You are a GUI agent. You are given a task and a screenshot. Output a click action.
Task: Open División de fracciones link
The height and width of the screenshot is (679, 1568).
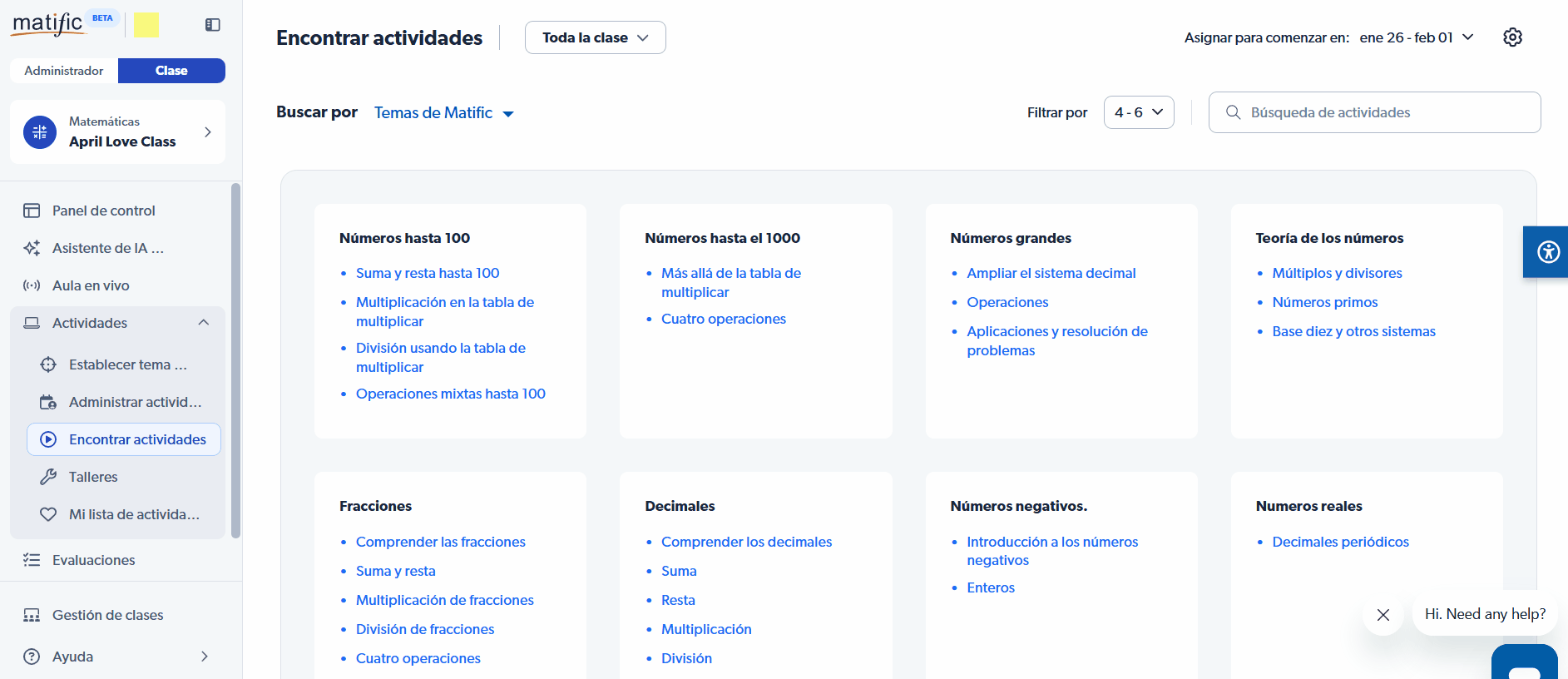(425, 629)
